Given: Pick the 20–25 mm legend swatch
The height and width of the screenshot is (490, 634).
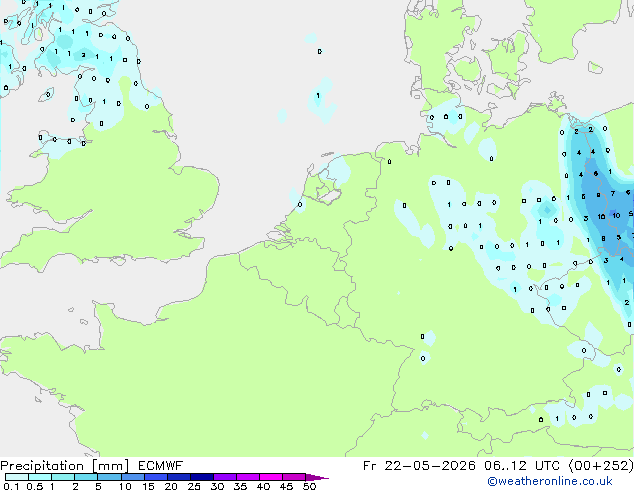Looking at the screenshot, I should (x=178, y=477).
